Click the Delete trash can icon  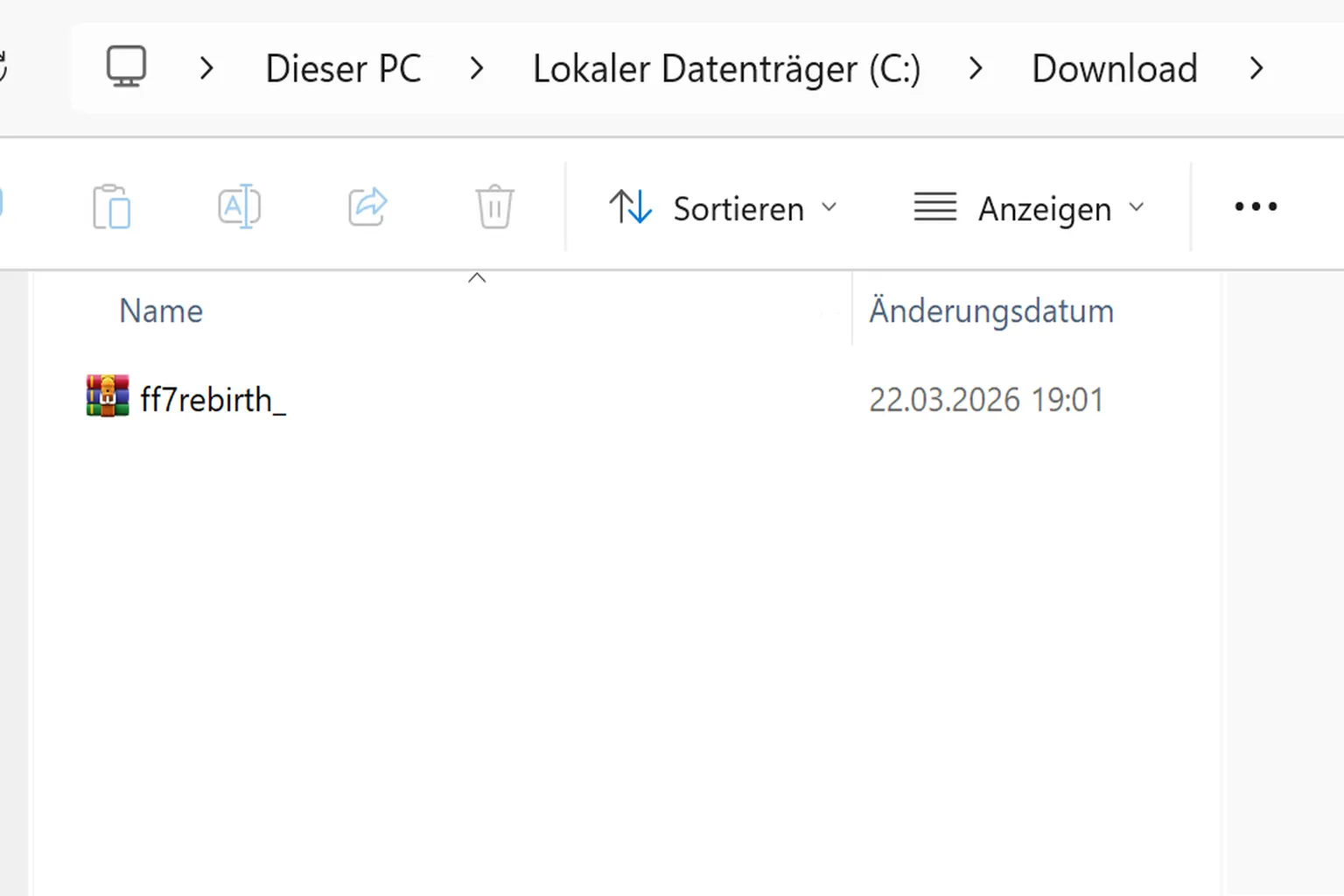pyautogui.click(x=494, y=206)
